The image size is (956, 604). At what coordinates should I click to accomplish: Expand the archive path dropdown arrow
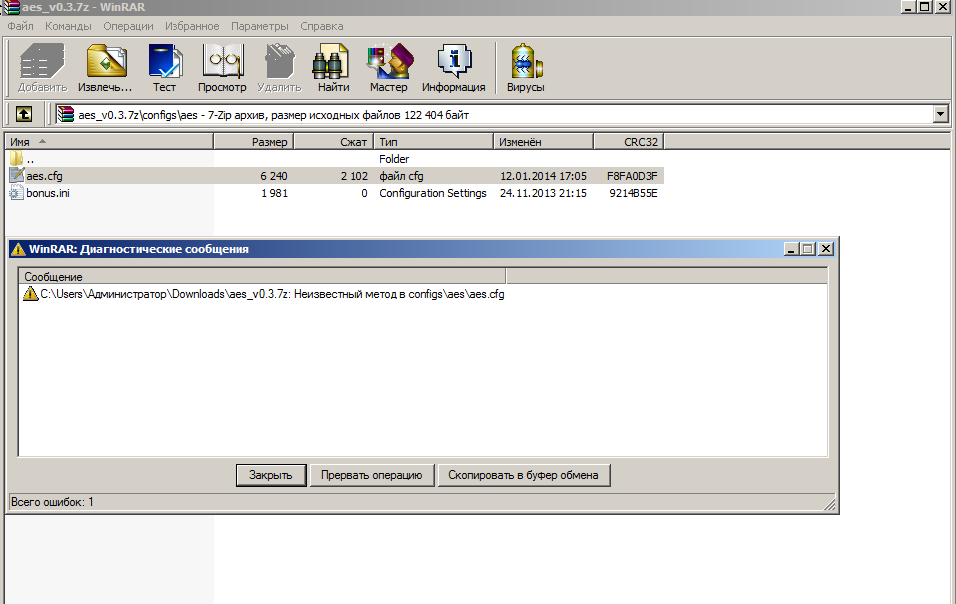coord(940,114)
